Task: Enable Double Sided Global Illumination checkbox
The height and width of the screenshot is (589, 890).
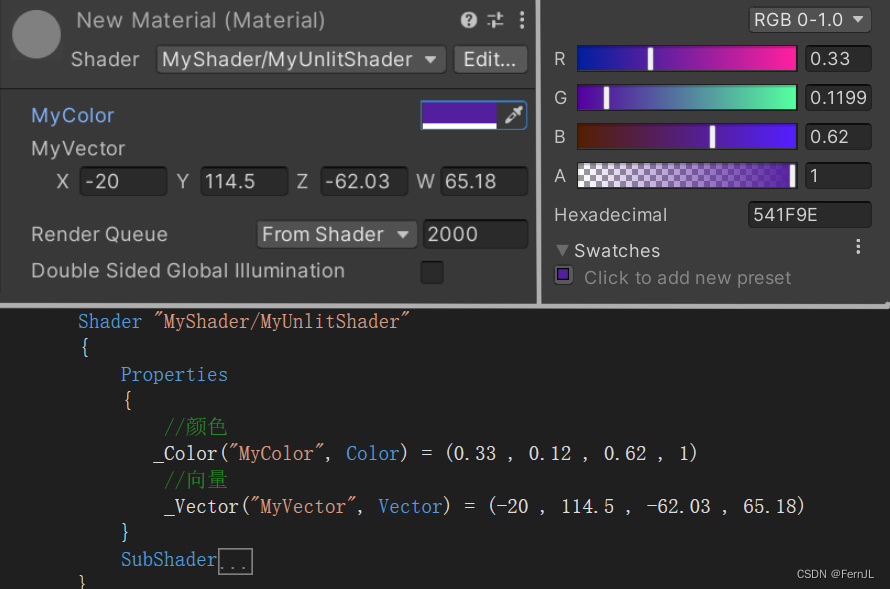Action: 432,272
